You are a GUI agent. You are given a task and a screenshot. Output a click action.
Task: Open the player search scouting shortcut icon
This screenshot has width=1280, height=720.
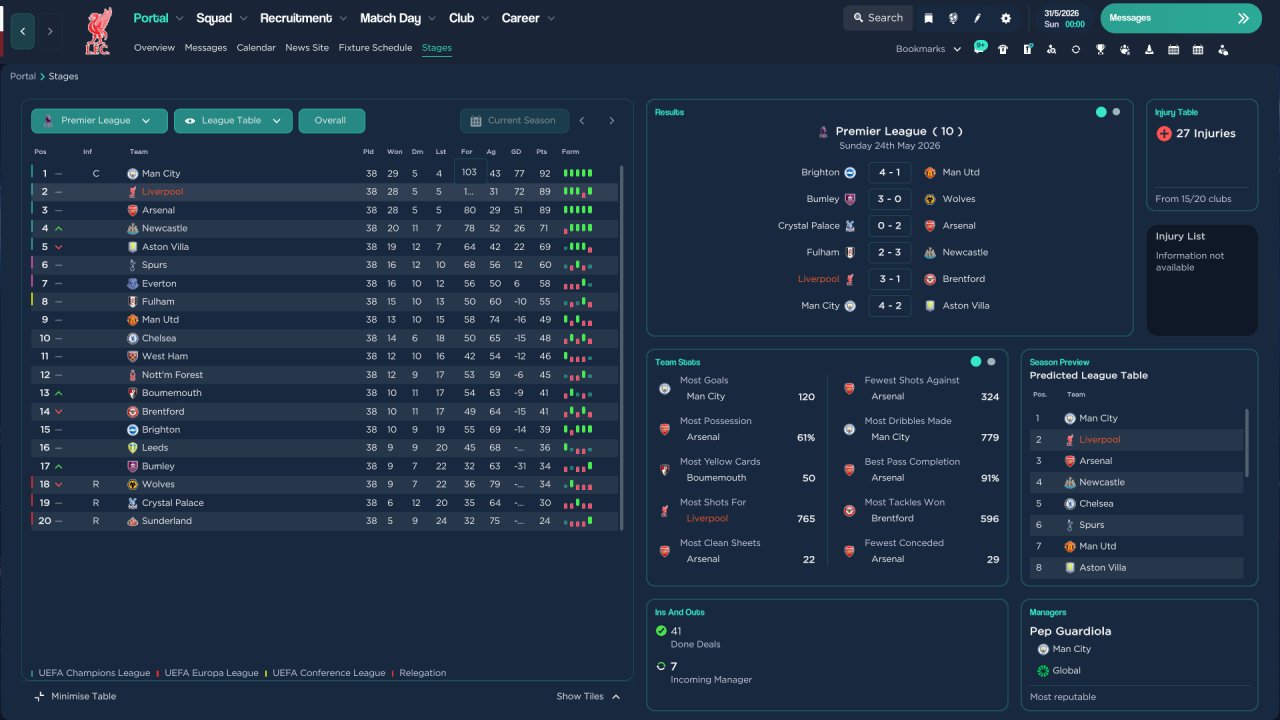coord(1051,49)
